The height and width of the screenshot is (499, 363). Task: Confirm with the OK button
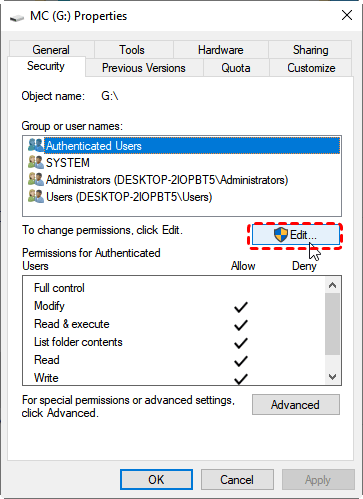point(156,480)
